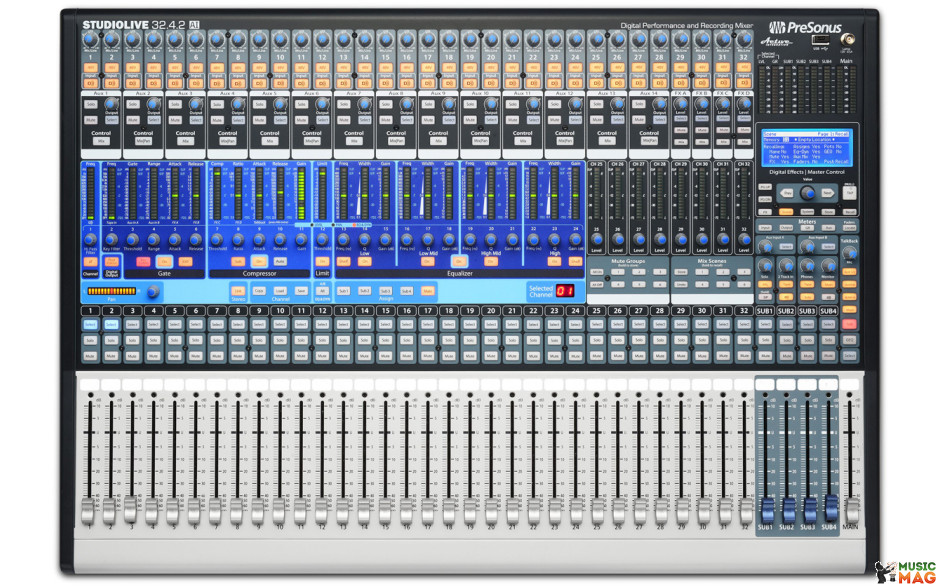Screen dimensions: 940x587
Task: Click the FX A Level knob
Action: pyautogui.click(x=681, y=103)
